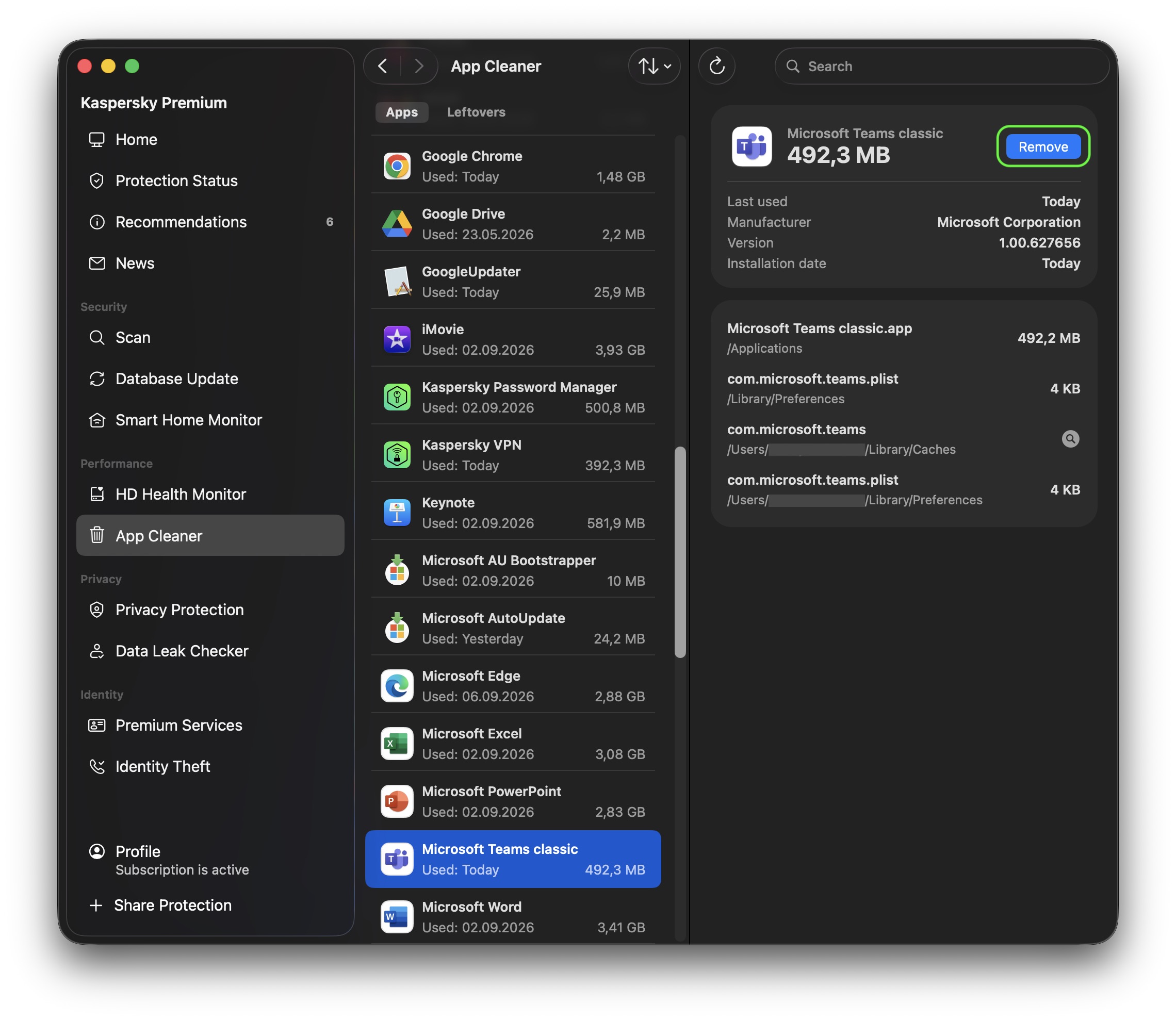Screen dimensions: 1176x1021
Task: Click the app list scrollbar
Action: [x=680, y=552]
